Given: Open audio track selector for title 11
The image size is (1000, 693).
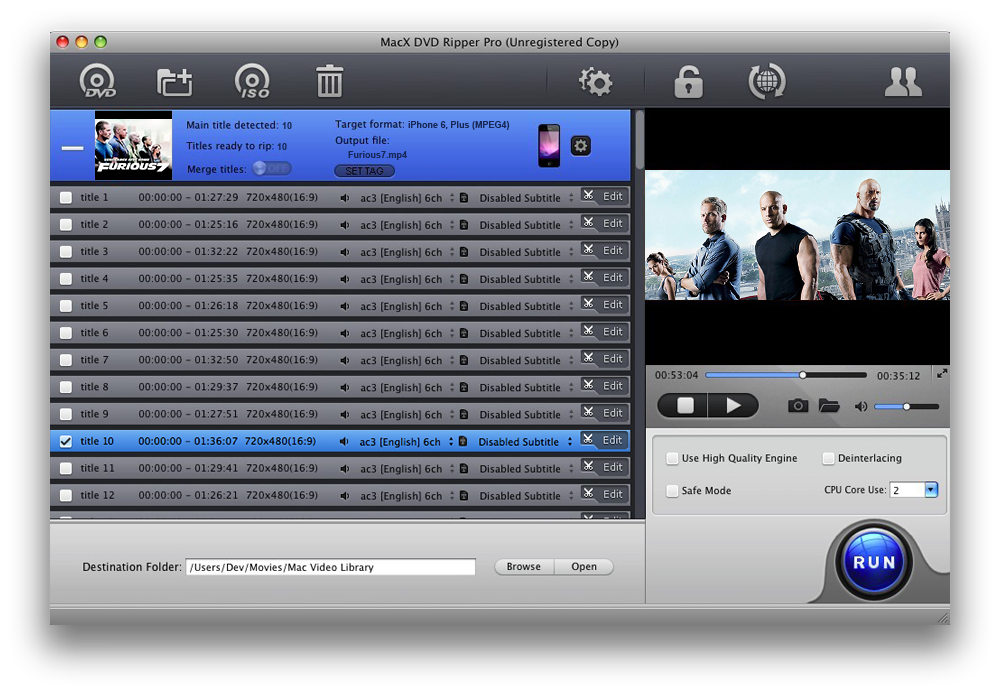Looking at the screenshot, I should point(452,469).
